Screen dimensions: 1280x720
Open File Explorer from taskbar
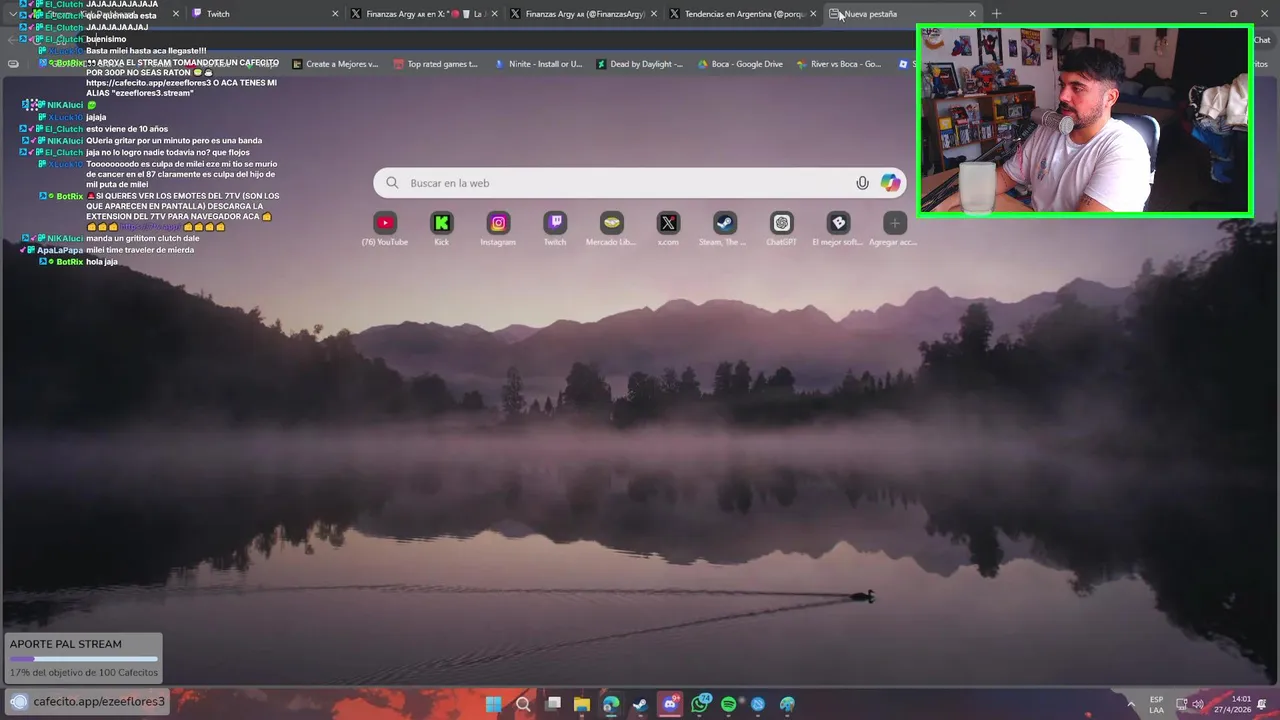pyautogui.click(x=582, y=704)
